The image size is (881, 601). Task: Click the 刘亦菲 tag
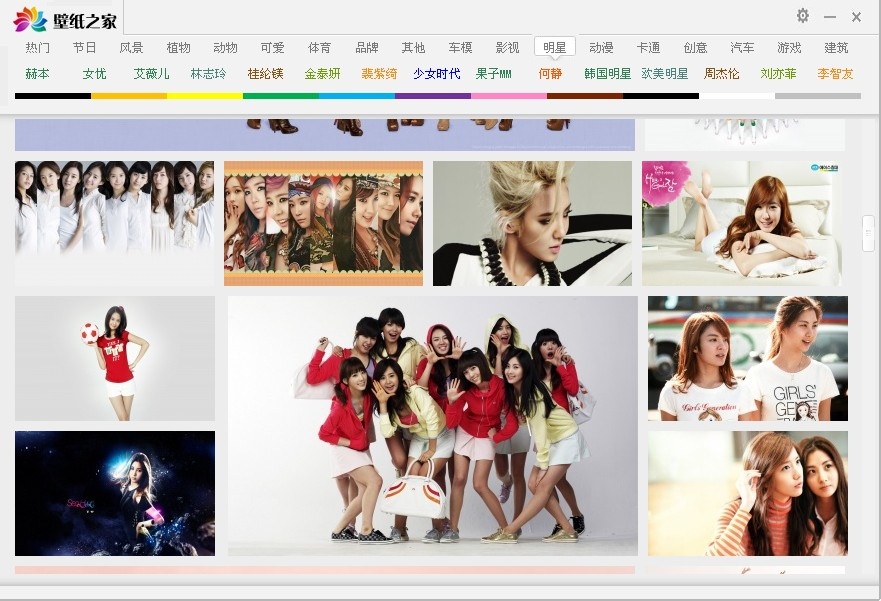[778, 74]
